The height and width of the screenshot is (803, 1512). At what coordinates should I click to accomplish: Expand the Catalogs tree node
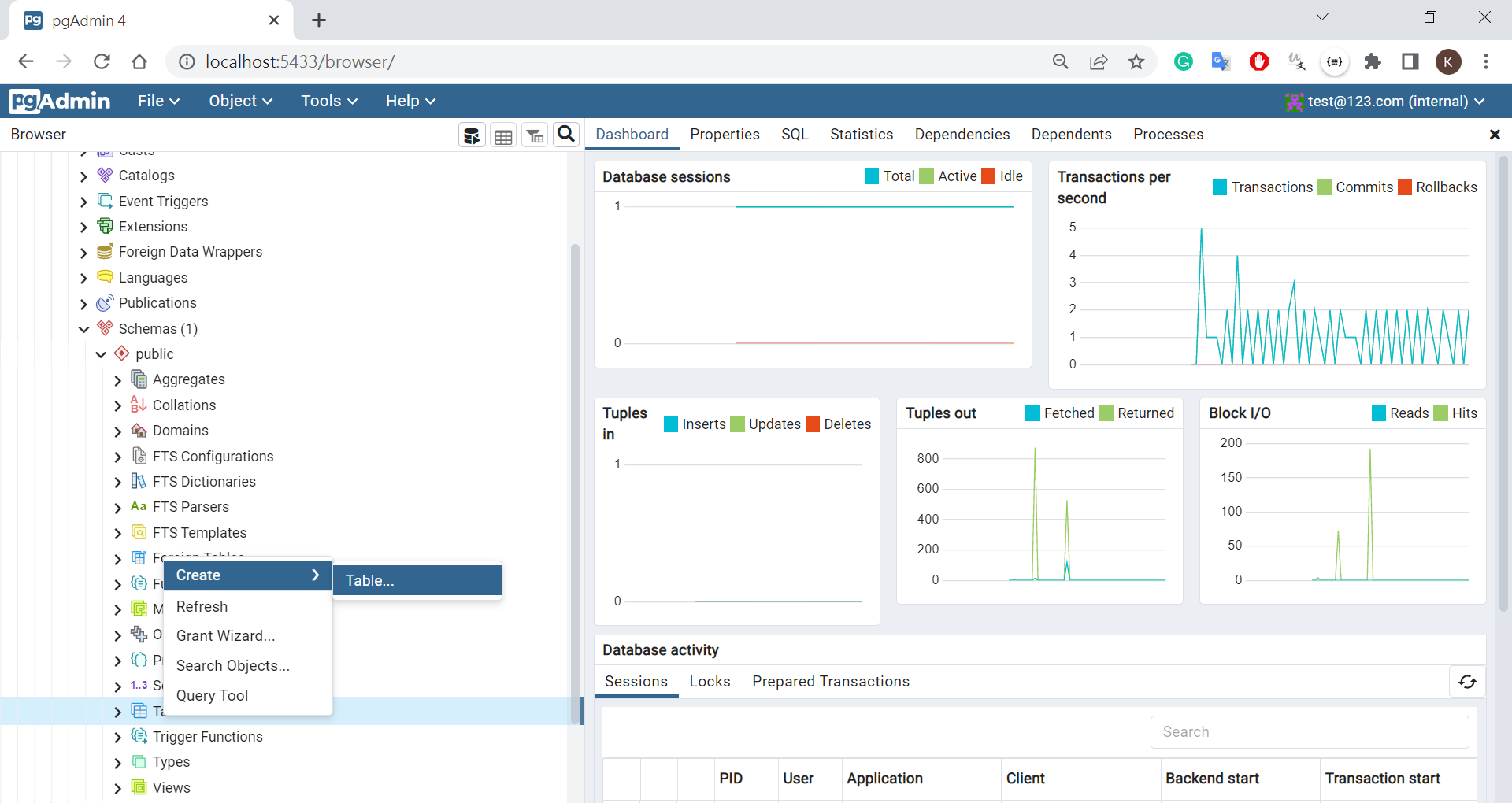point(84,176)
